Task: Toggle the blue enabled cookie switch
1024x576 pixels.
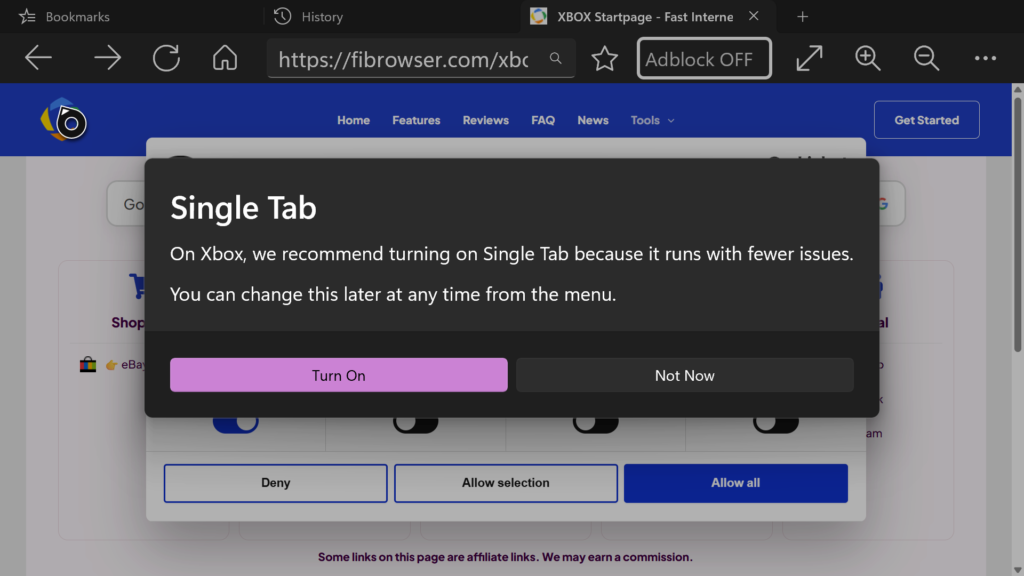Action: coord(236,424)
